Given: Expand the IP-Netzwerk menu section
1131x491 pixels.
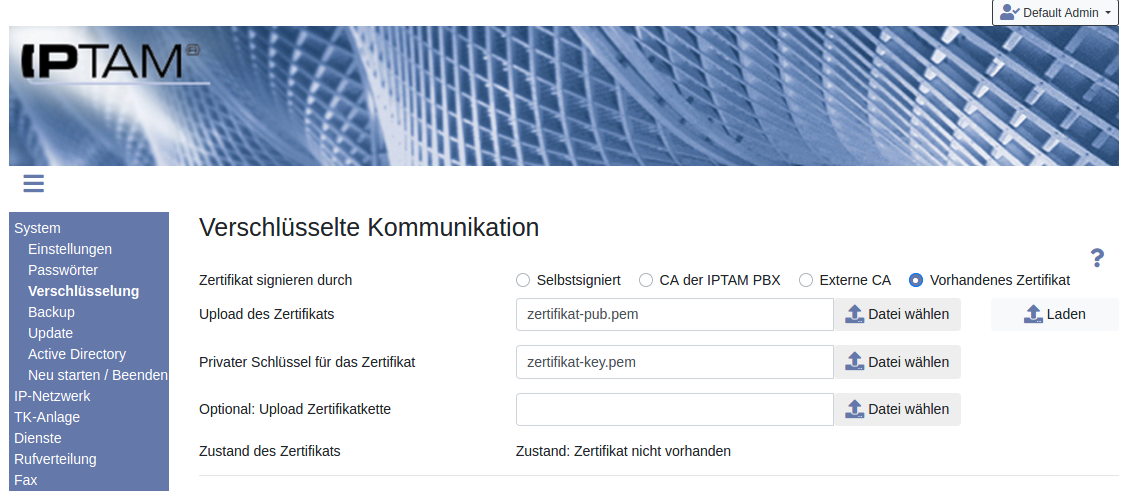Looking at the screenshot, I should click(52, 396).
